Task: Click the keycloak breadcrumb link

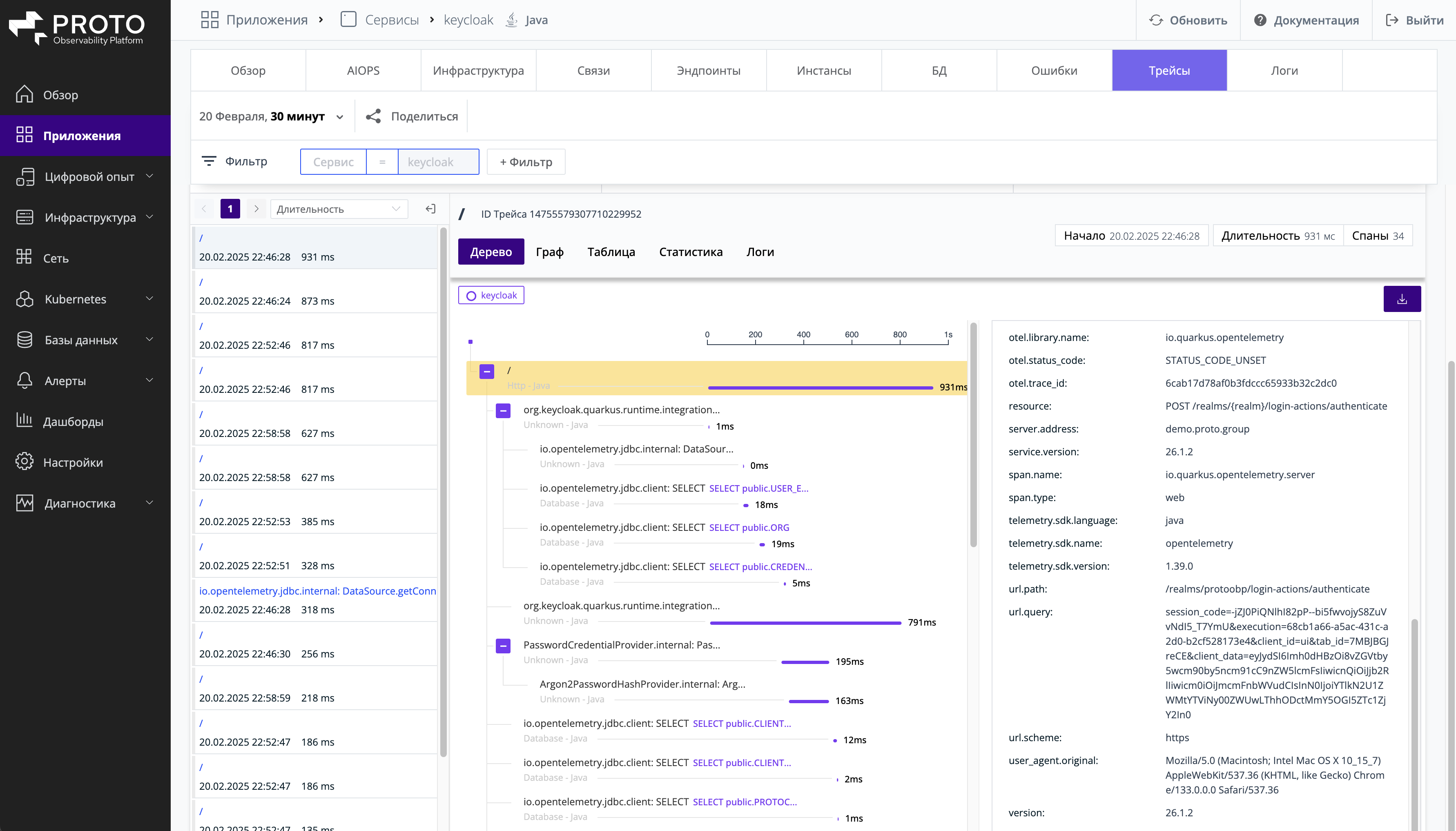Action: pos(468,20)
